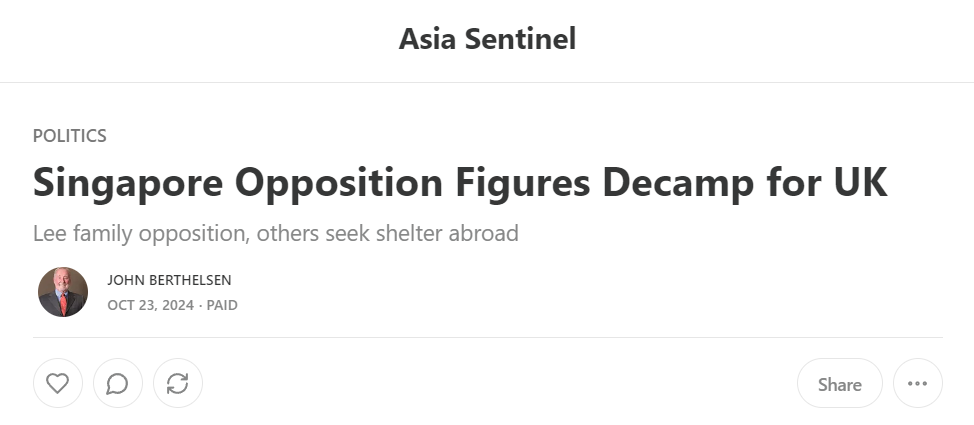Image resolution: width=974 pixels, height=425 pixels.
Task: Open the Asia Sentinel publication home link
Action: click(487, 39)
